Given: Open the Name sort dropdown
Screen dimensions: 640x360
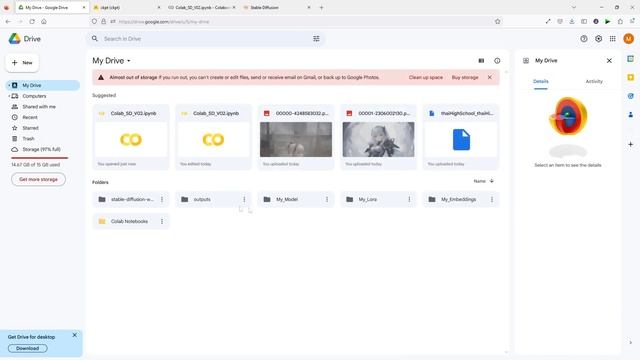Looking at the screenshot, I should pos(480,181).
